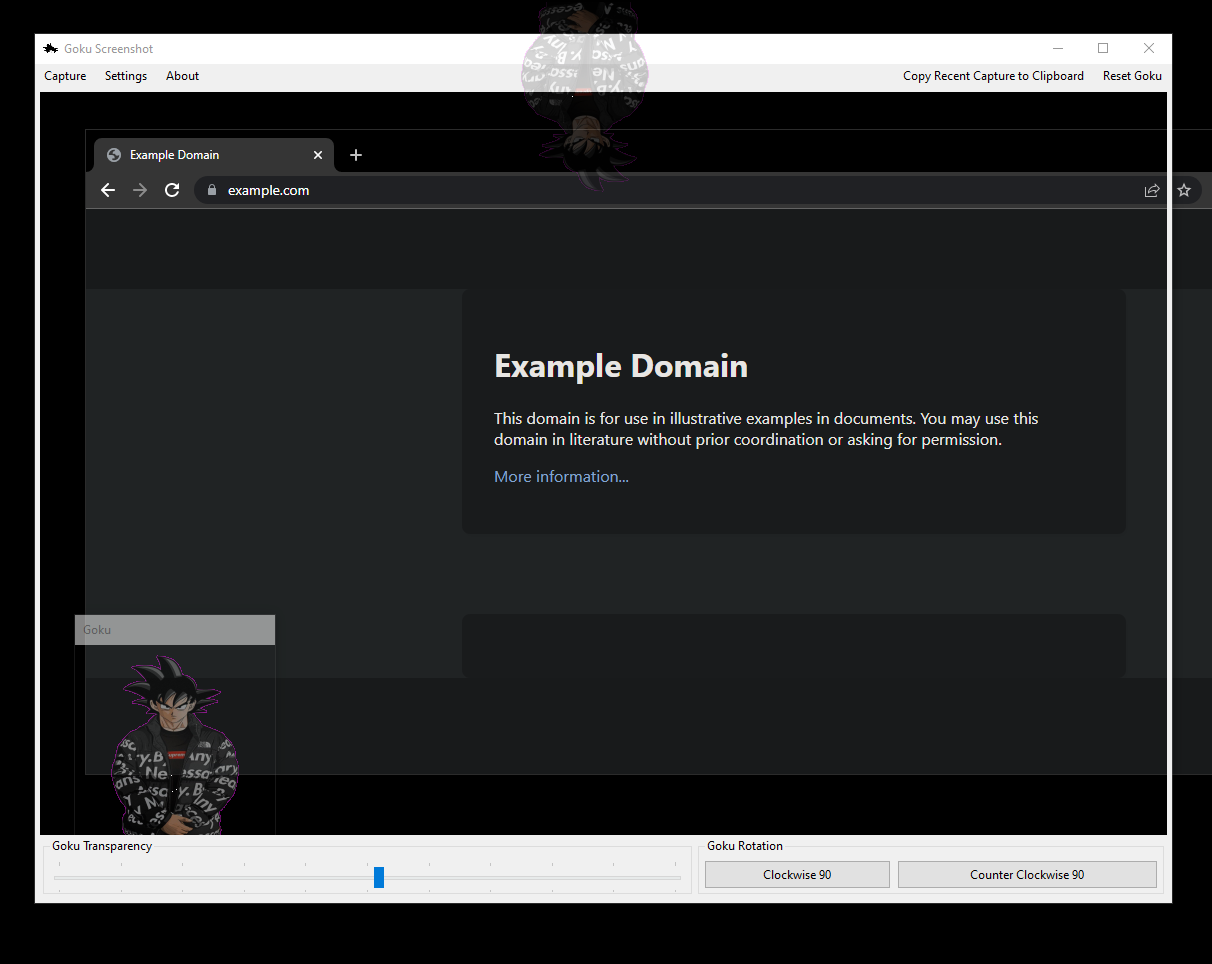1212x964 pixels.
Task: Bookmark the page with the star icon
Action: 1184,190
